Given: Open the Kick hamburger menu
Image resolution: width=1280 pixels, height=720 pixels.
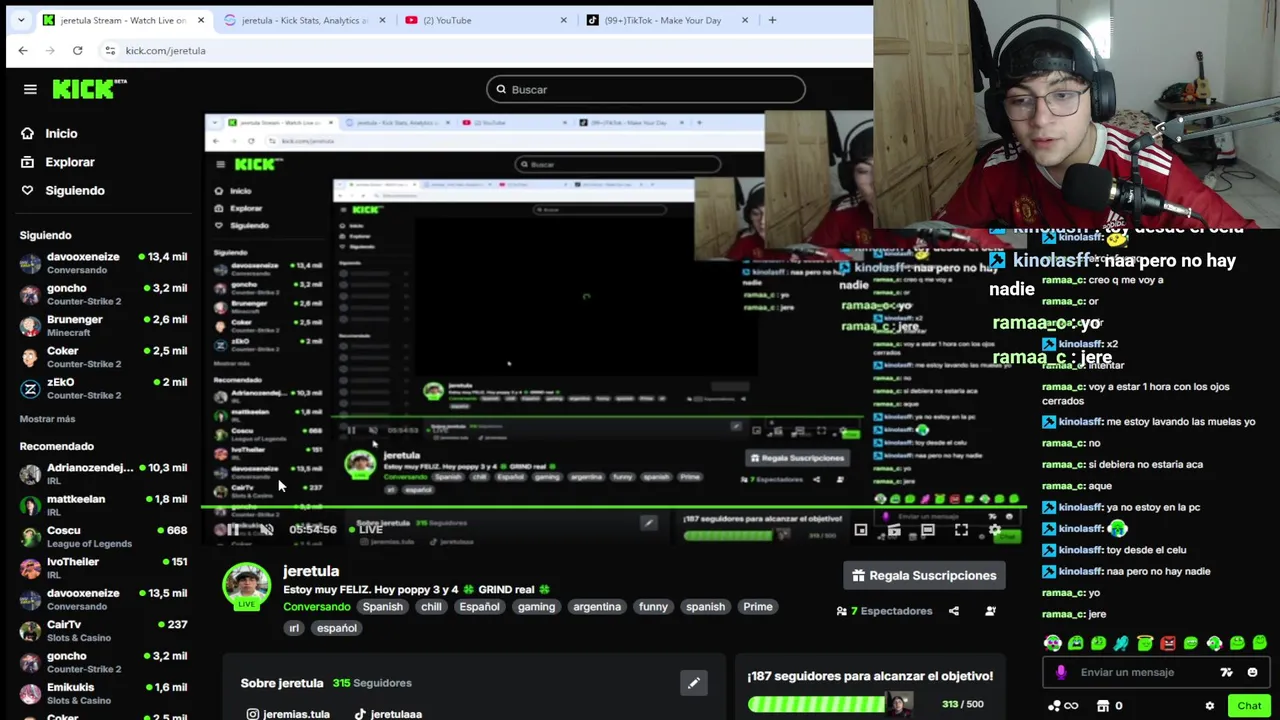Looking at the screenshot, I should [x=30, y=89].
